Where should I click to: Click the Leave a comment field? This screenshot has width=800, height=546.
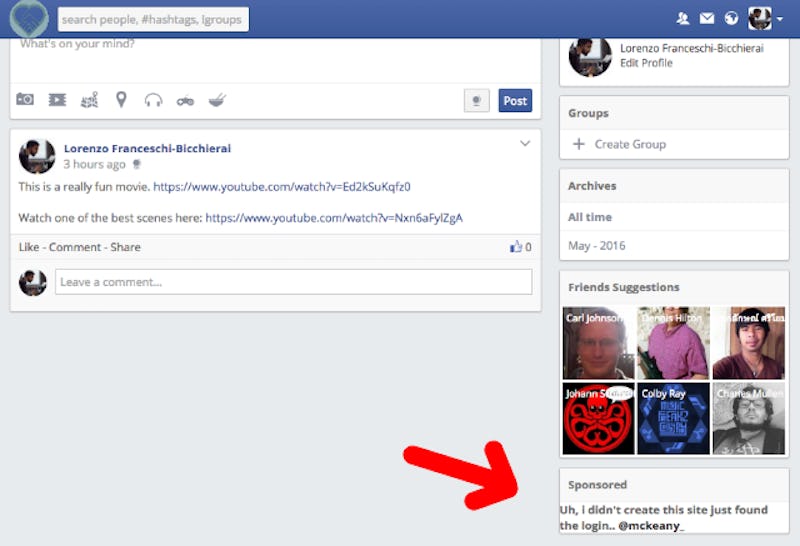[x=293, y=282]
